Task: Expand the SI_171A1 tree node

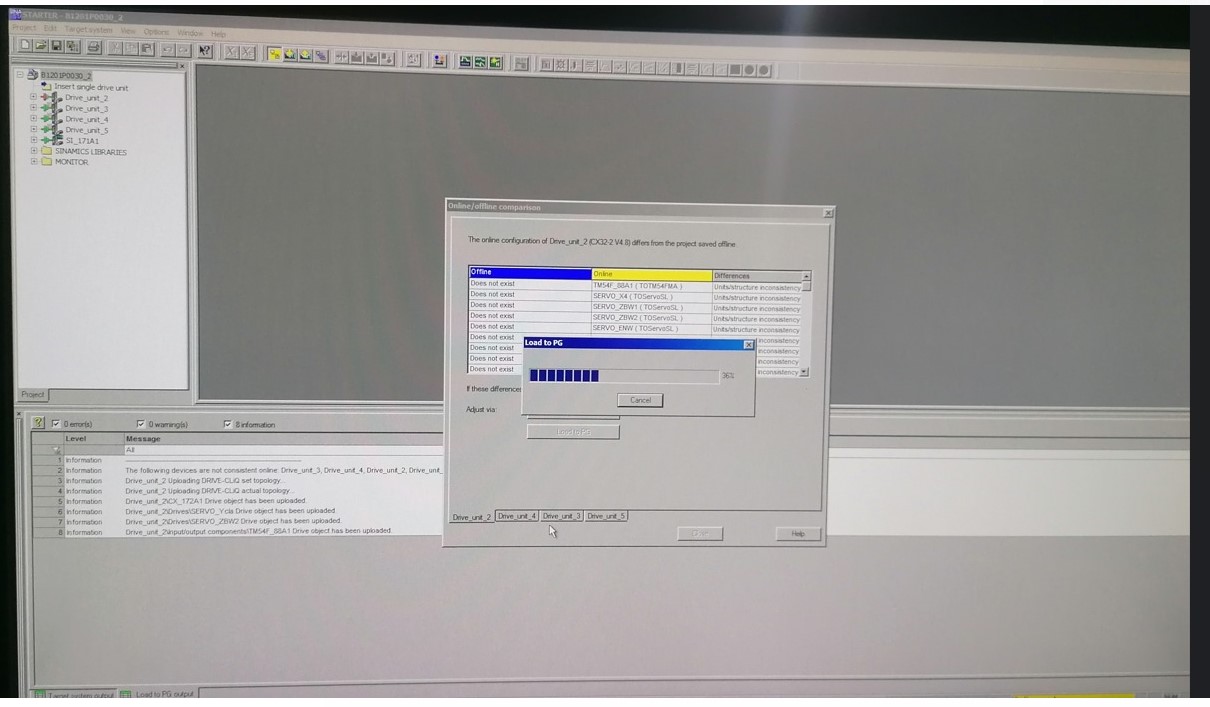Action: [33, 140]
